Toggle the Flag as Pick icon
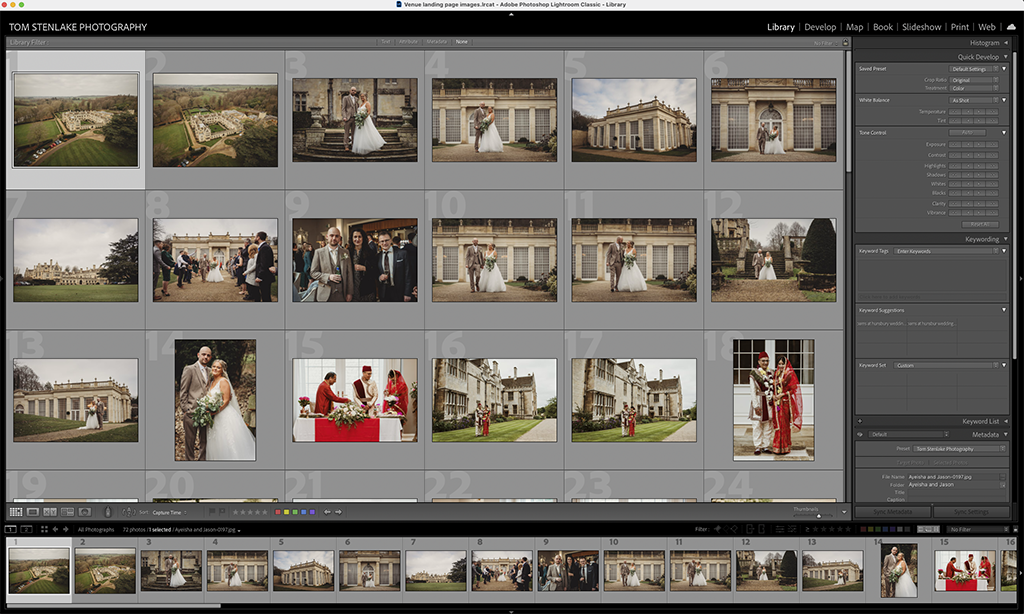Viewport: 1024px width, 614px height. pos(212,512)
